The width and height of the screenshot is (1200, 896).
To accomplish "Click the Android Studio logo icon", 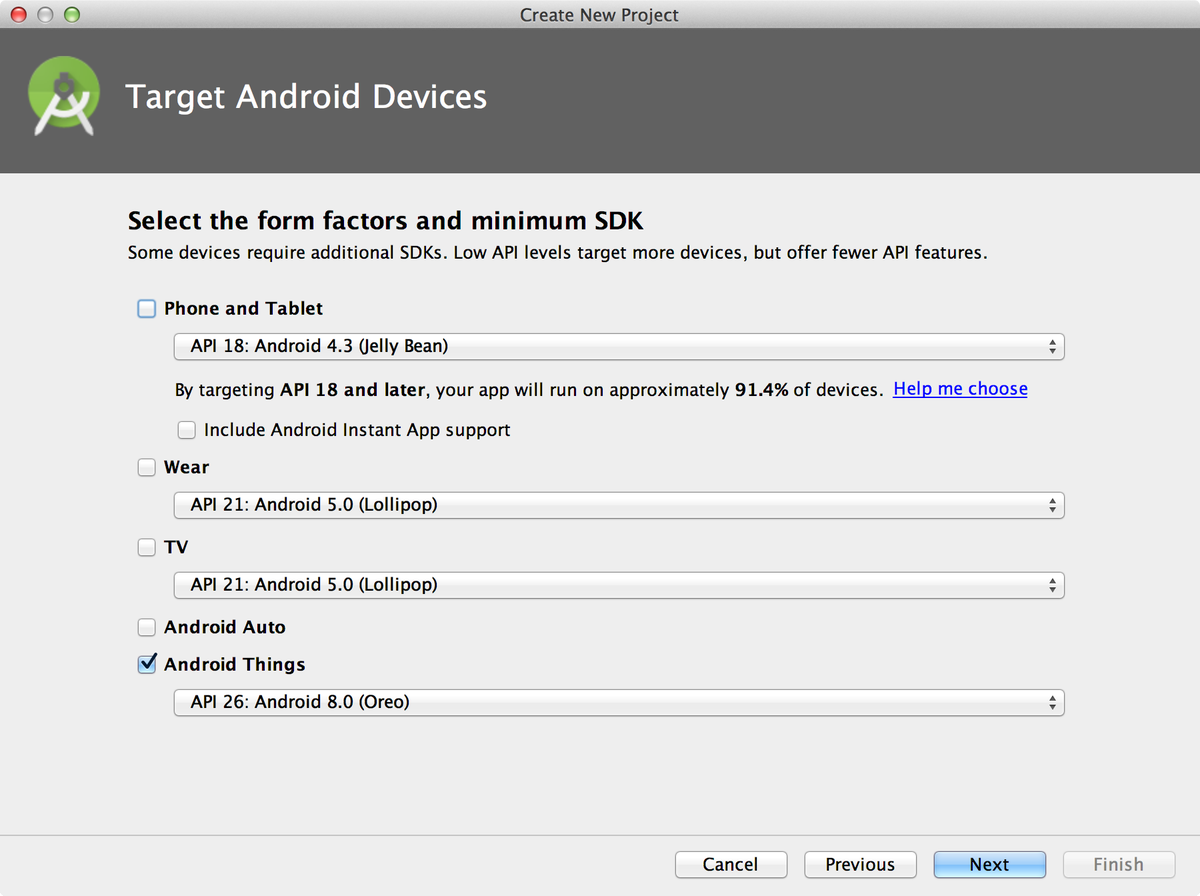I will (64, 97).
